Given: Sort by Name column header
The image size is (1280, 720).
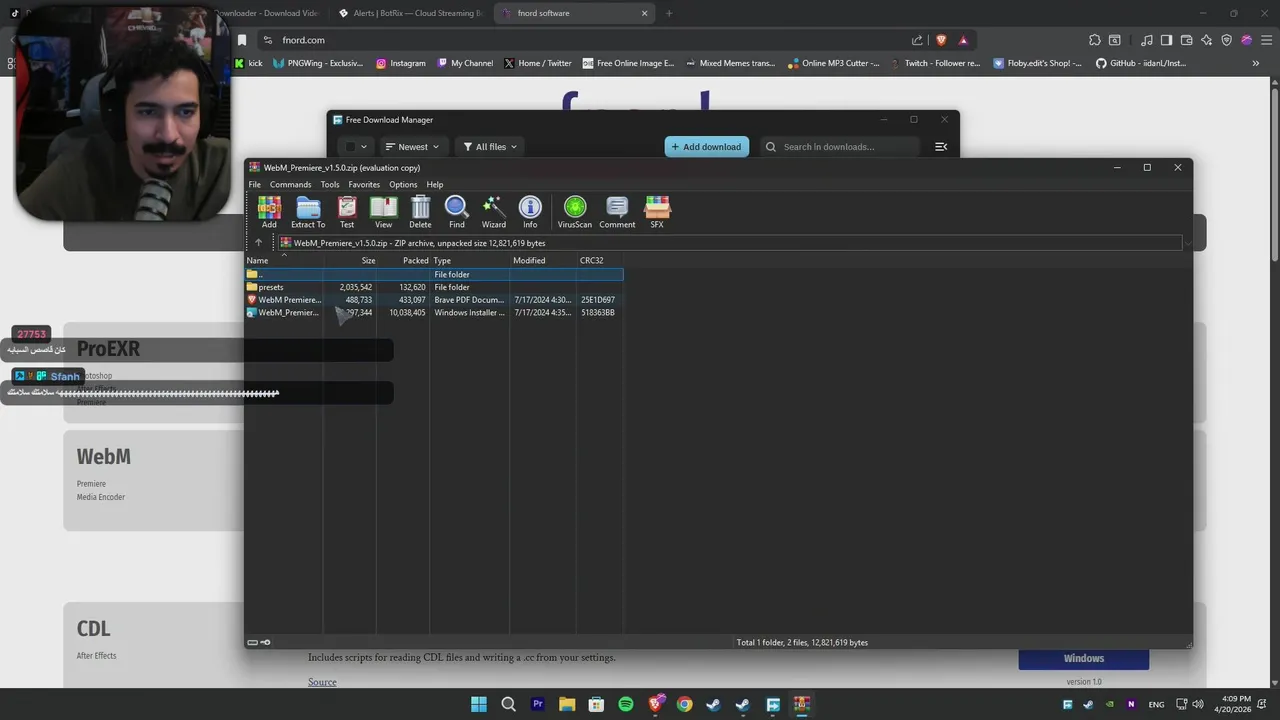Looking at the screenshot, I should click(x=284, y=260).
